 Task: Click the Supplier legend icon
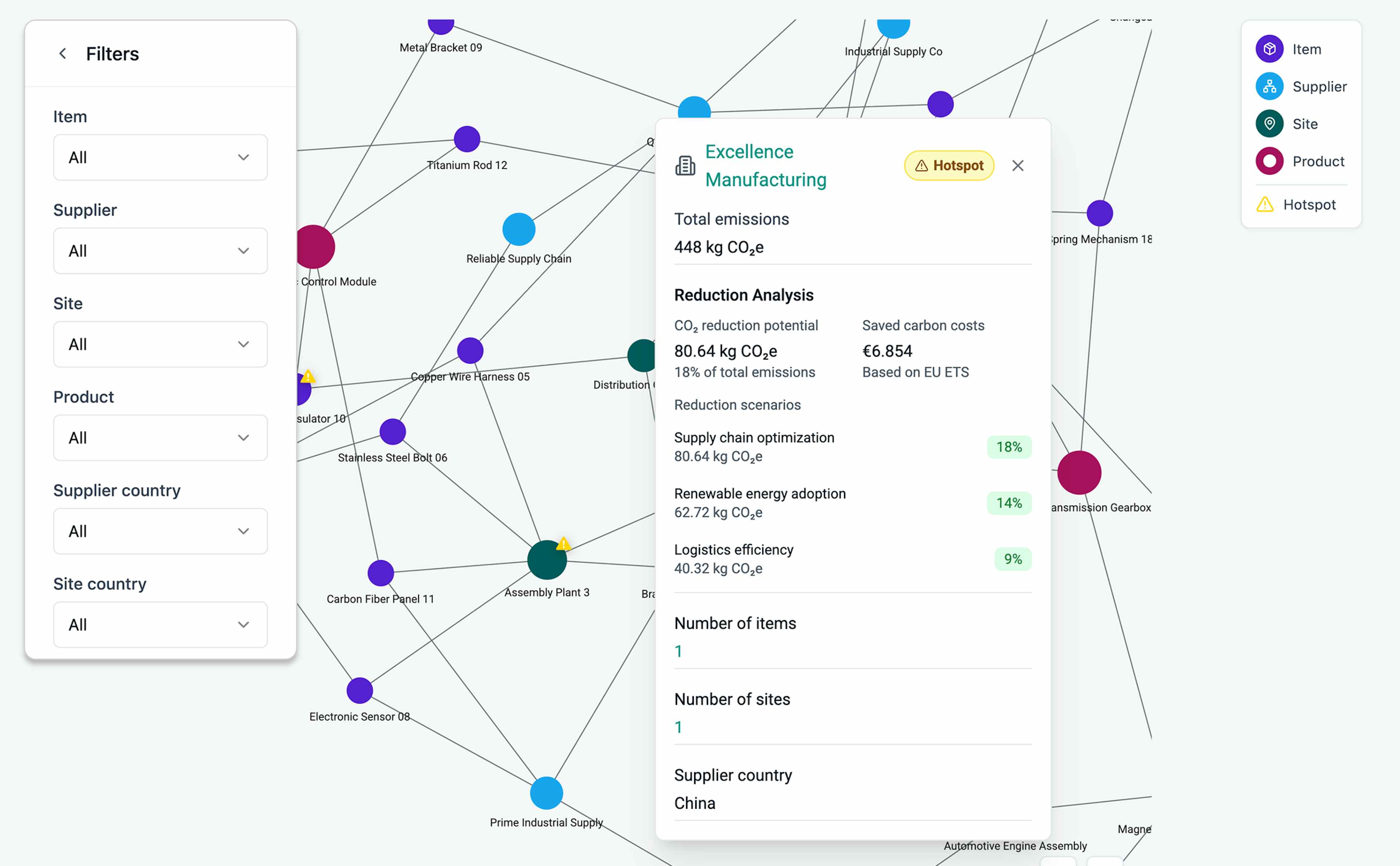1269,86
